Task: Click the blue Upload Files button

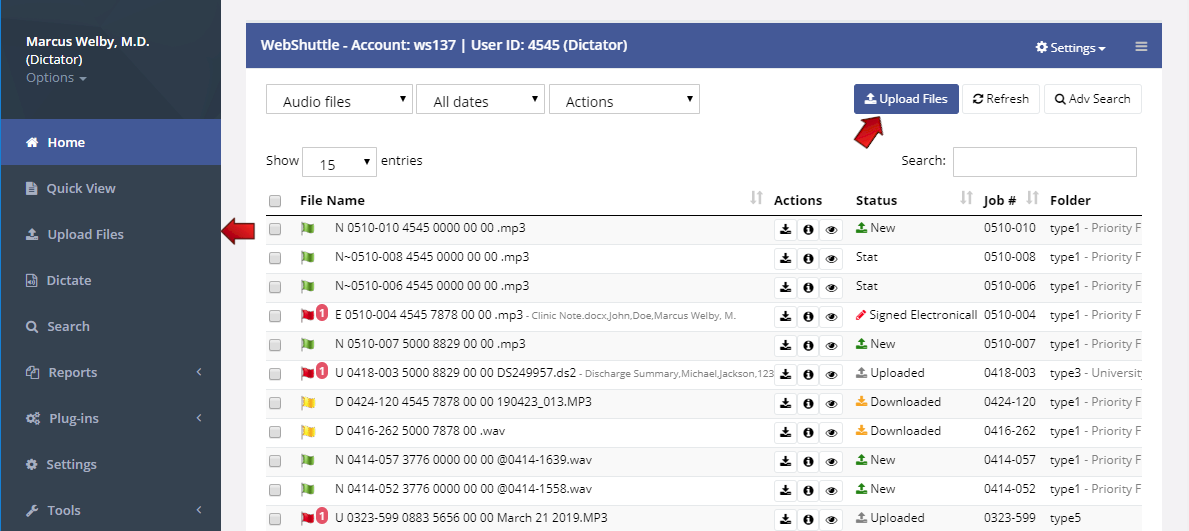Action: pos(906,99)
